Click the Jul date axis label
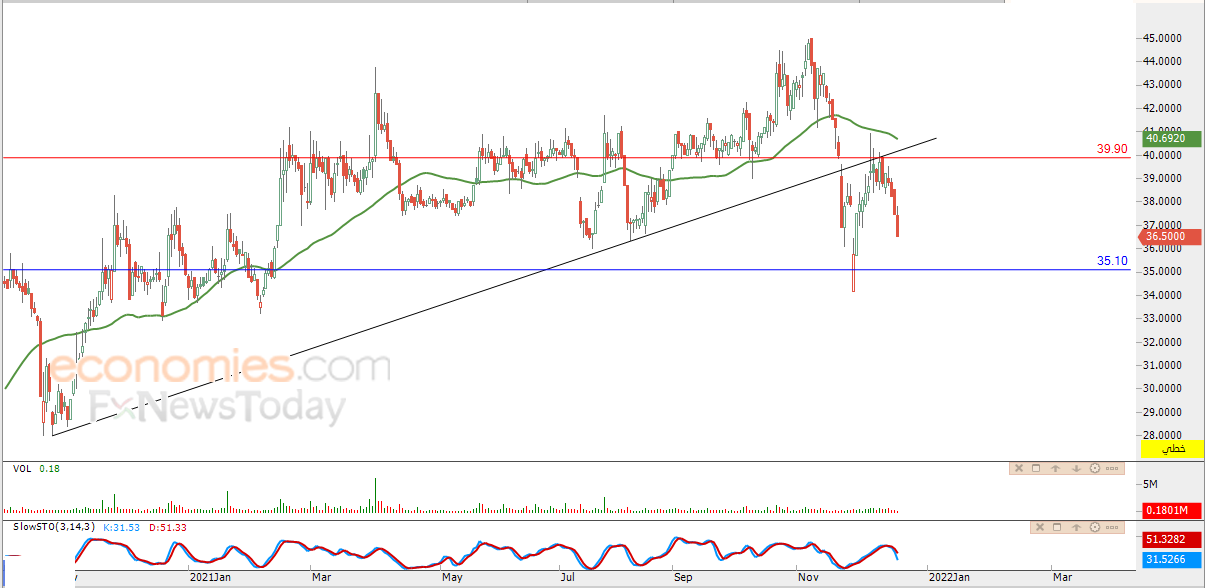 pos(567,577)
